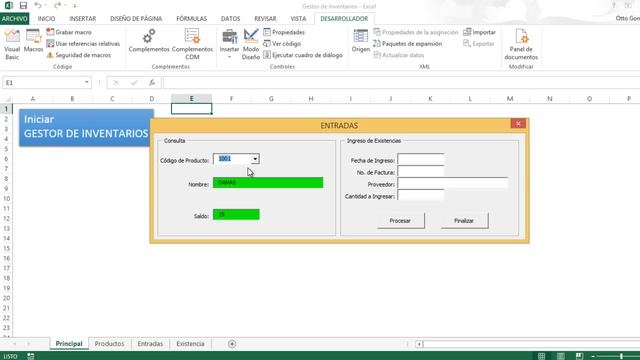The height and width of the screenshot is (360, 640).
Task: Open Complementos add-ins dialog
Action: 149,41
